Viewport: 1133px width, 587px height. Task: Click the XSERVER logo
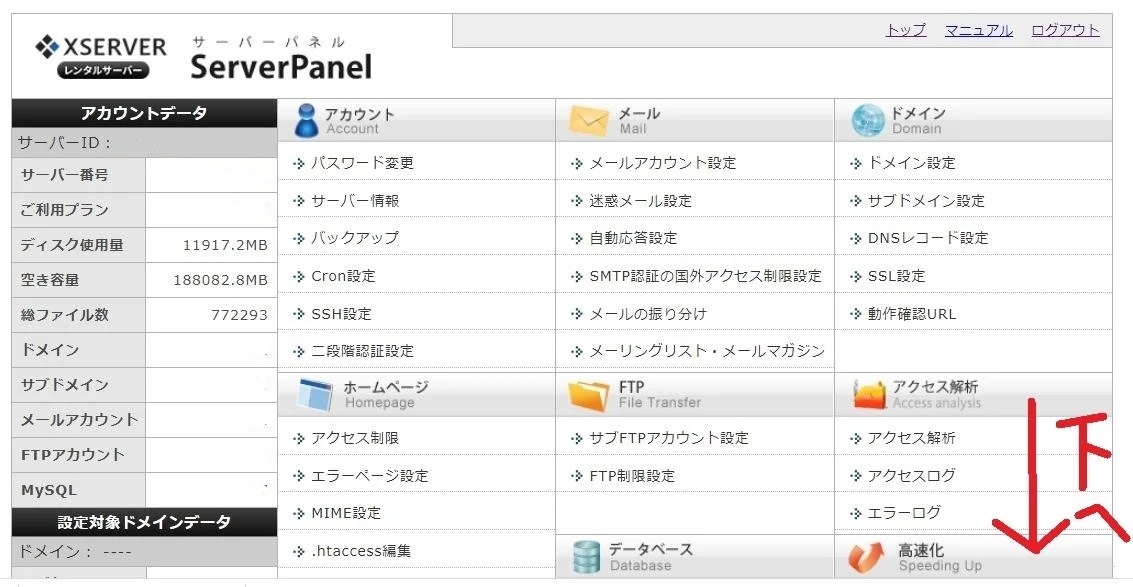point(101,56)
